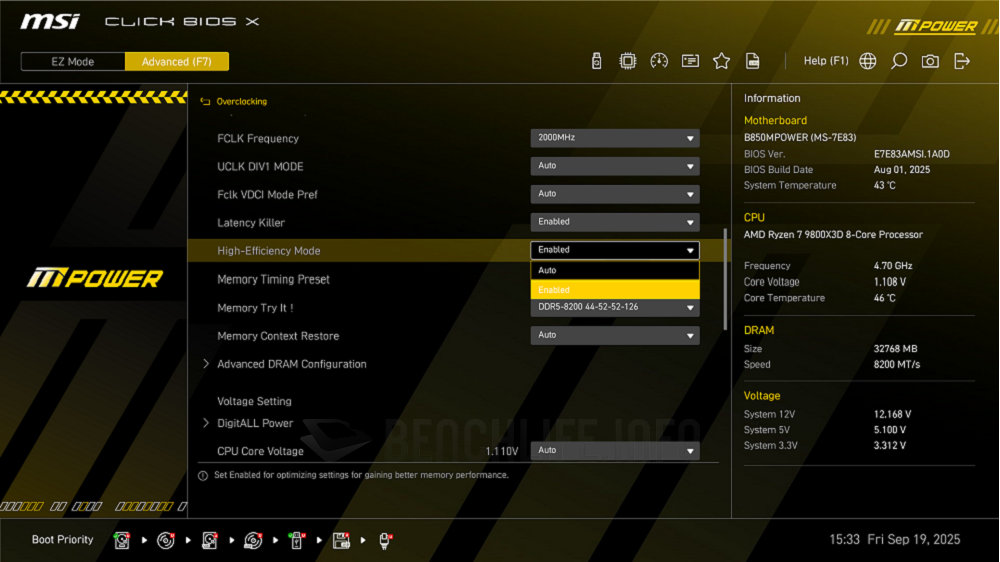Click the 1.110V voltage value
This screenshot has height=562, width=1000.
click(502, 451)
